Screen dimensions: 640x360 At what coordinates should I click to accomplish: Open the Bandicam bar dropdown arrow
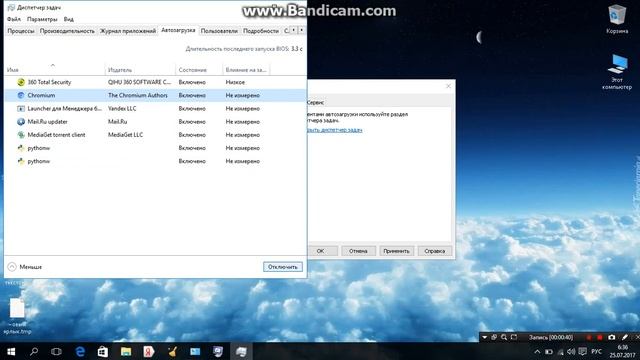484,337
